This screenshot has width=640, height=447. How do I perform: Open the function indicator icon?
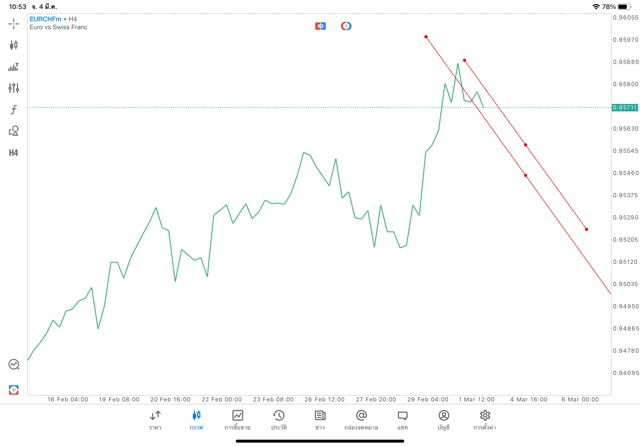(14, 109)
